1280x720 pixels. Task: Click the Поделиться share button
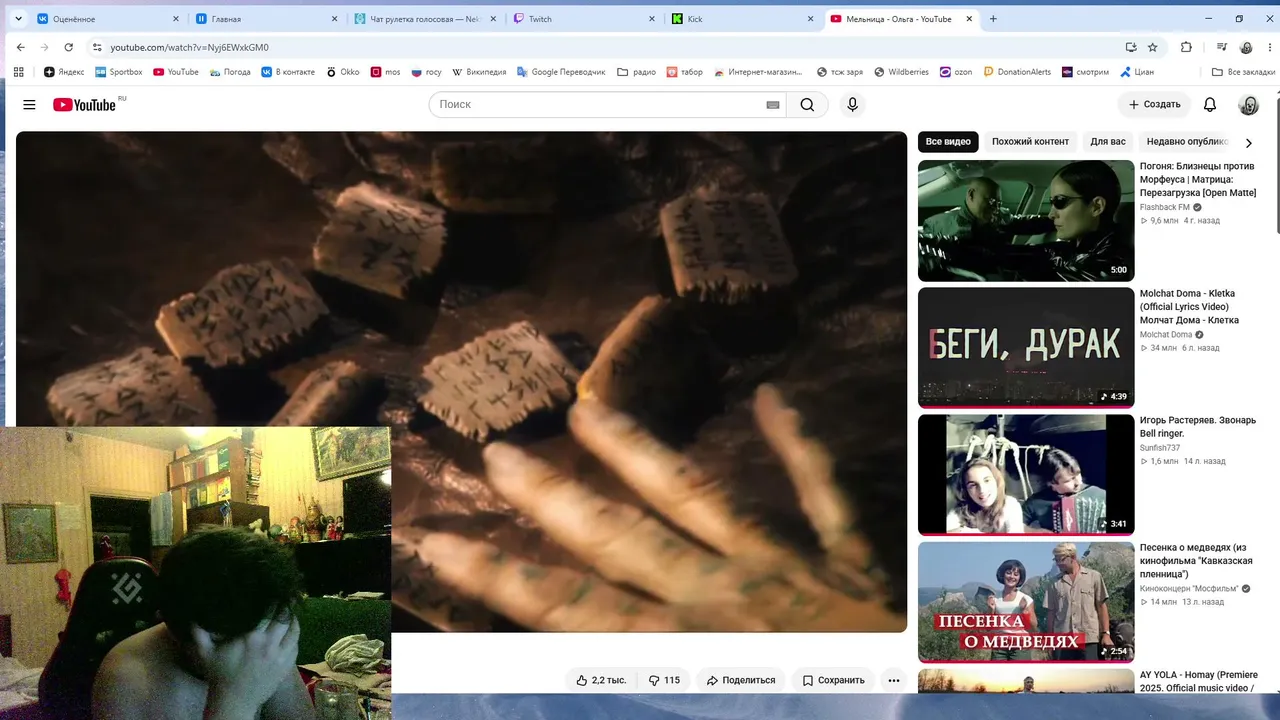click(x=741, y=680)
